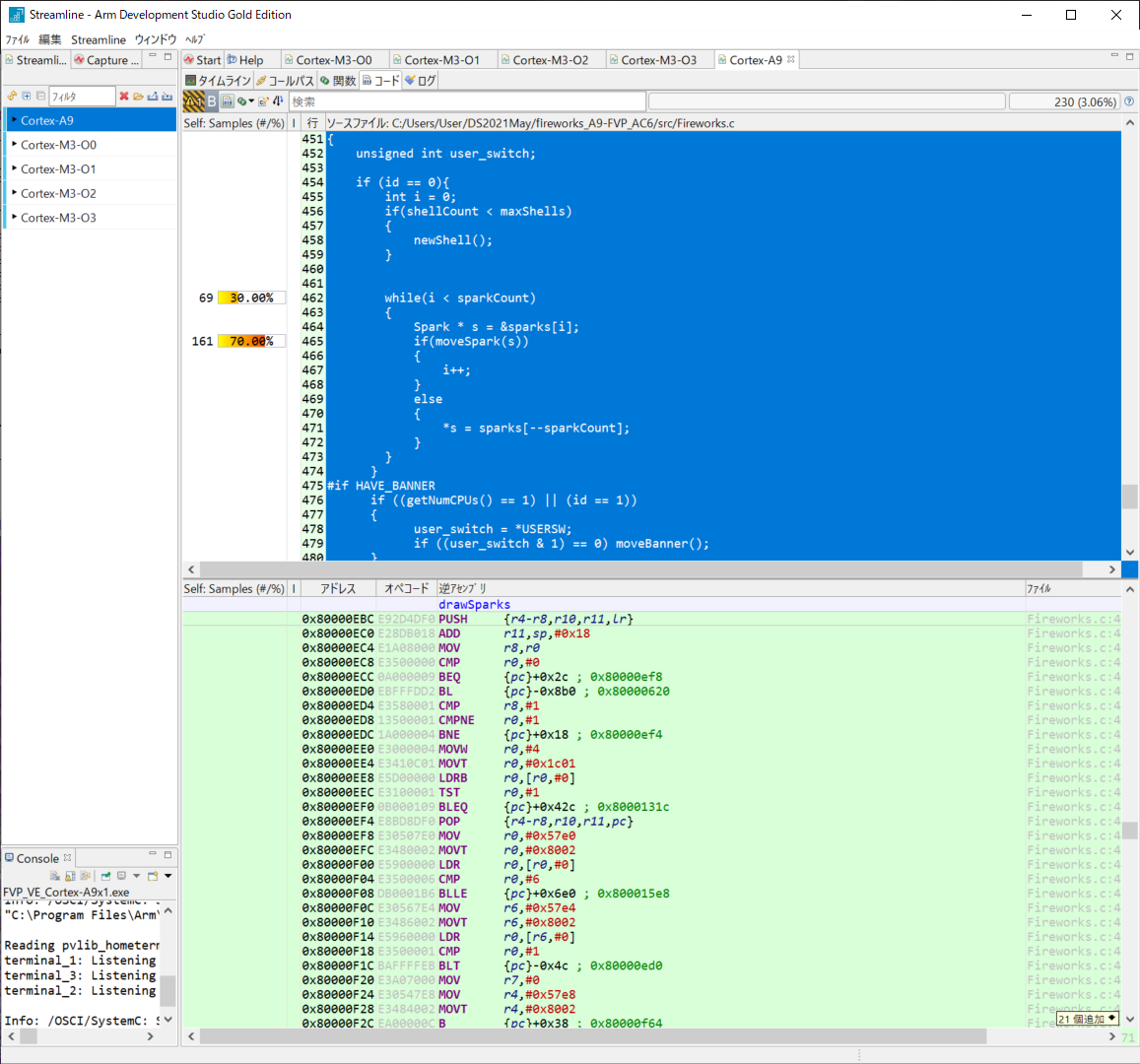Click the bytes B toggle in code toolbar
Viewport: 1140px width, 1064px height.
(x=212, y=101)
